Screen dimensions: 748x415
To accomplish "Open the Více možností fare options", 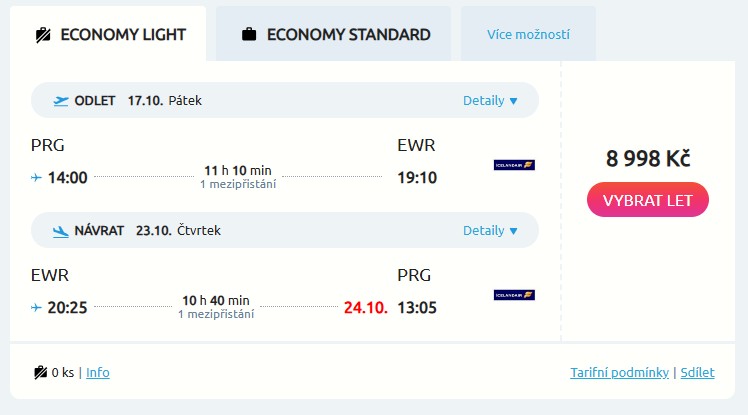I will (x=528, y=35).
